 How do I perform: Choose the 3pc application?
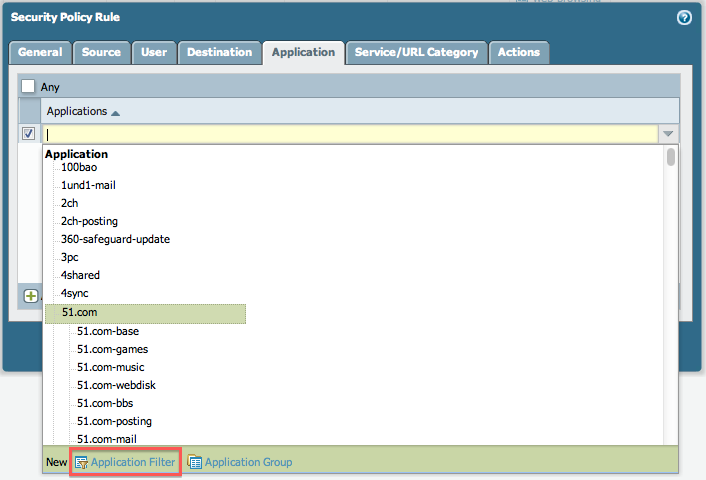[x=69, y=258]
